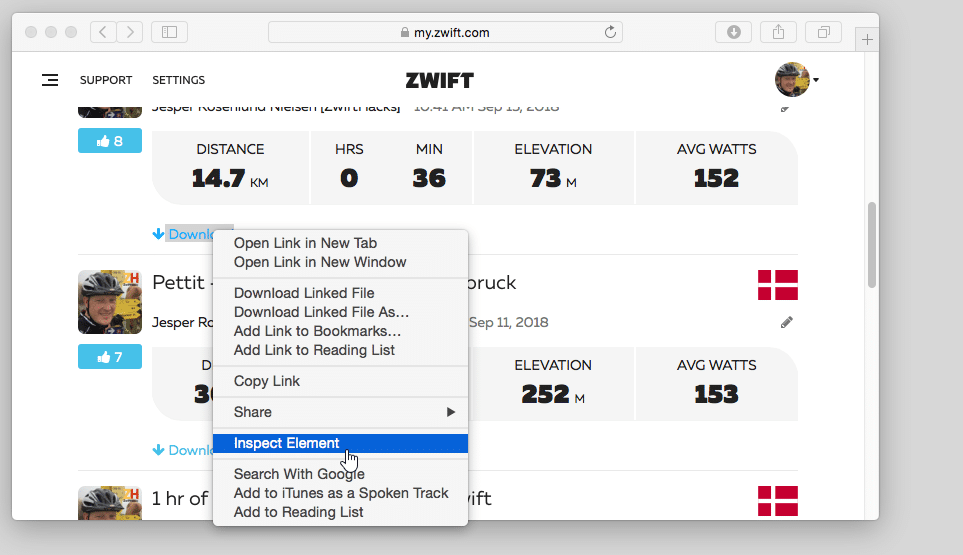Expand the Share submenu
This screenshot has height=555, width=963.
(340, 412)
